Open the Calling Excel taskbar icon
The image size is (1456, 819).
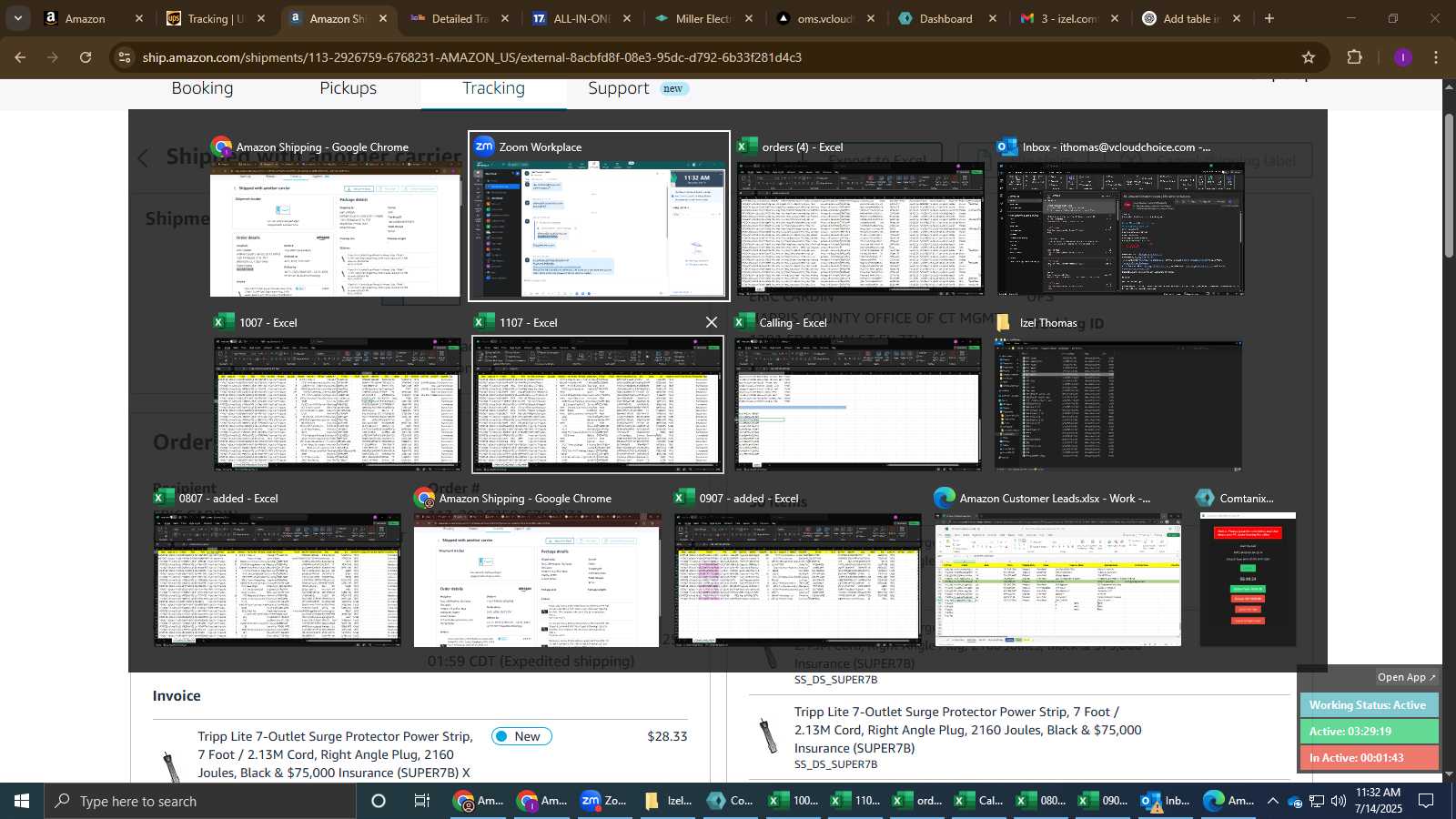point(978,801)
